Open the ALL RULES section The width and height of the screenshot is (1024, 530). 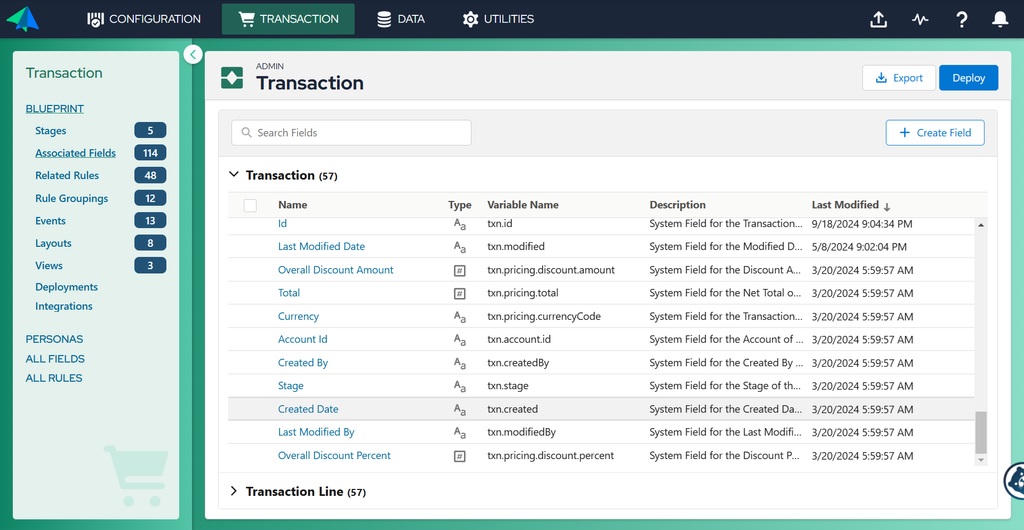54,379
